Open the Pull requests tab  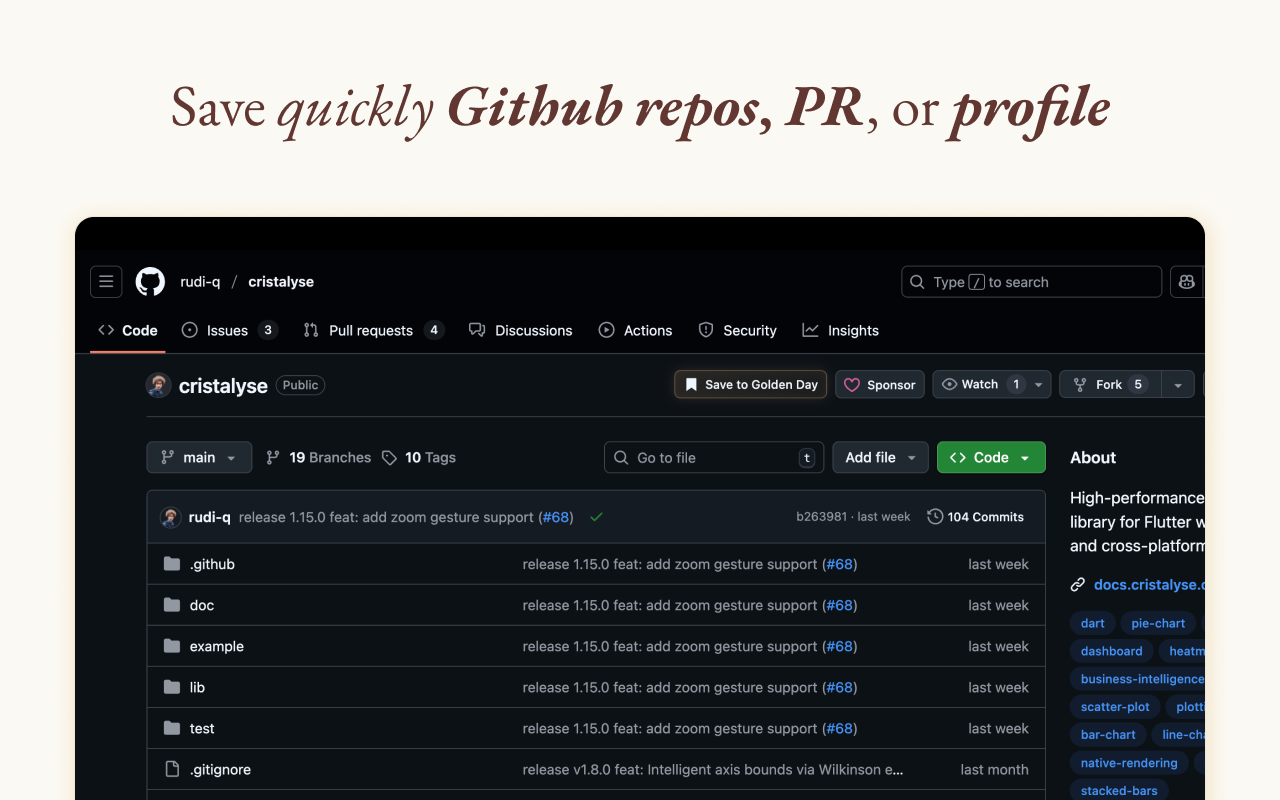(x=373, y=330)
